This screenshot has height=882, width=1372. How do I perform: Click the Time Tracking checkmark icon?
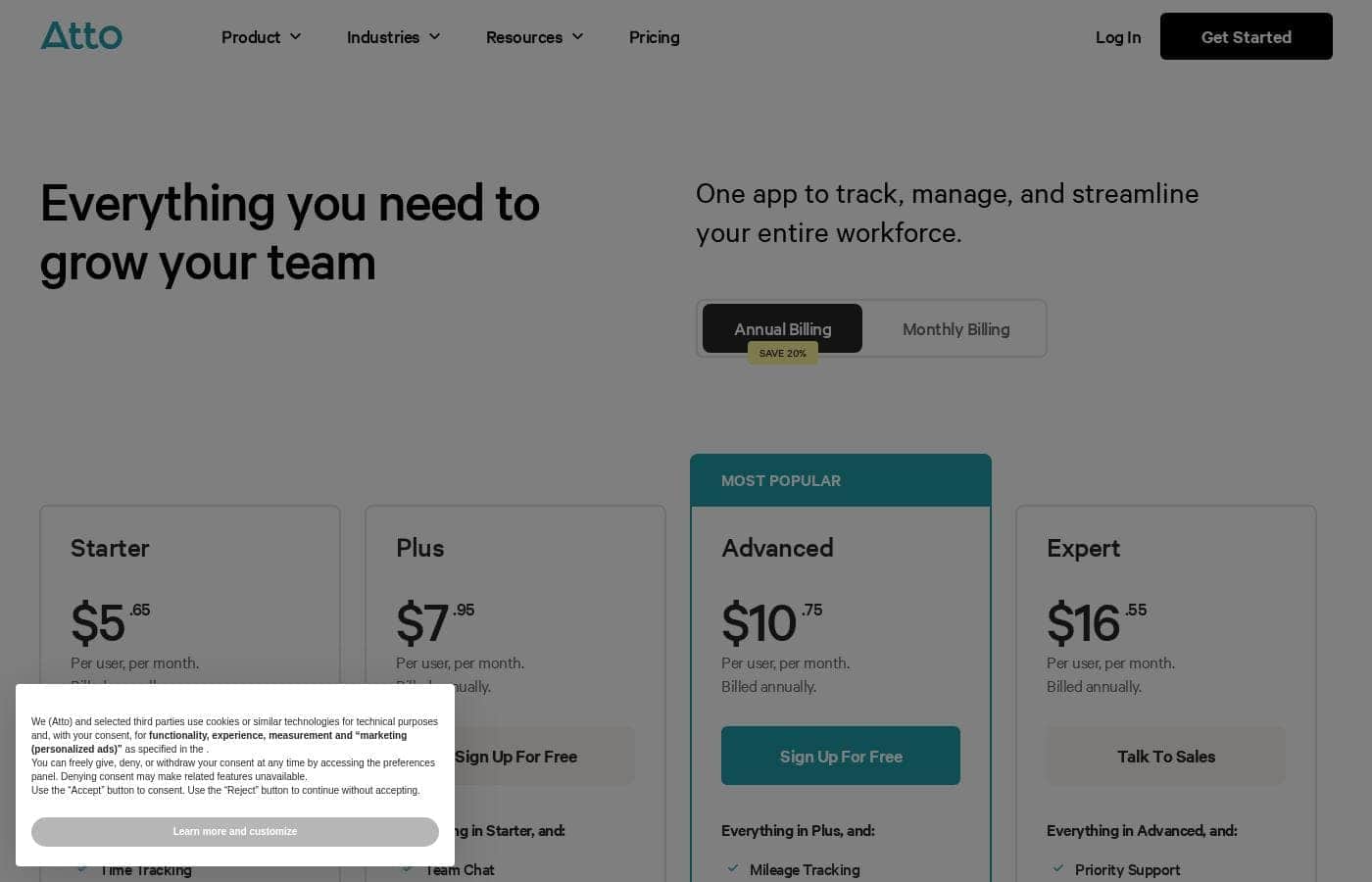[81, 868]
